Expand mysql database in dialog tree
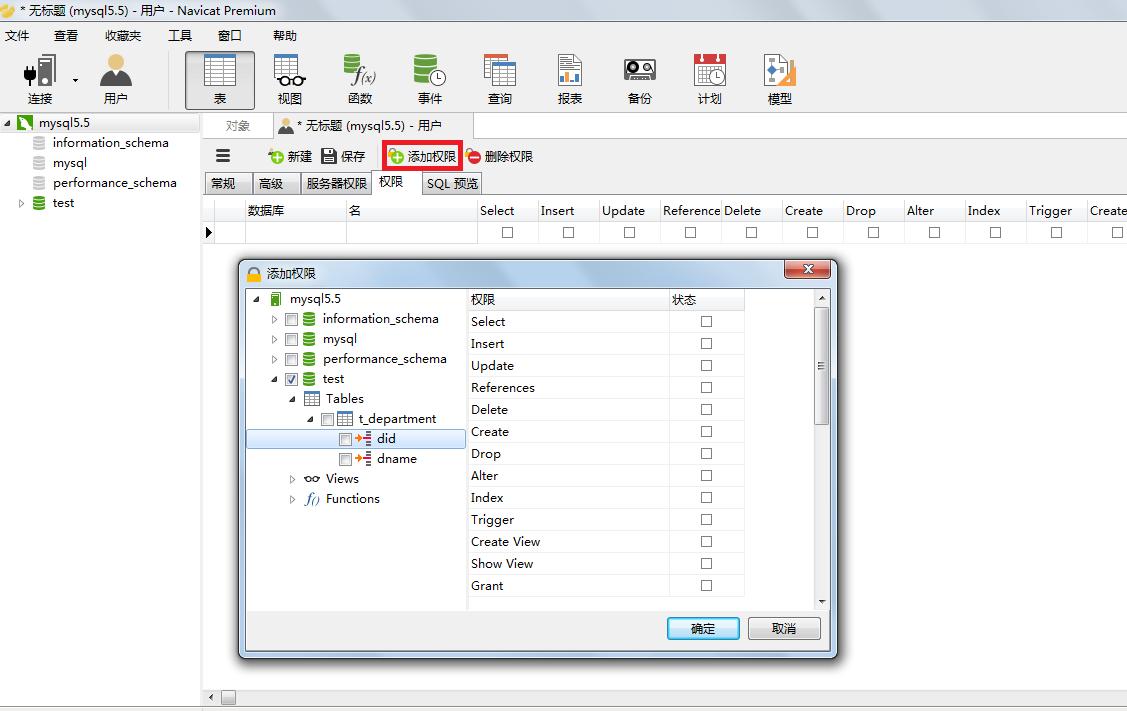1127x711 pixels. click(274, 339)
